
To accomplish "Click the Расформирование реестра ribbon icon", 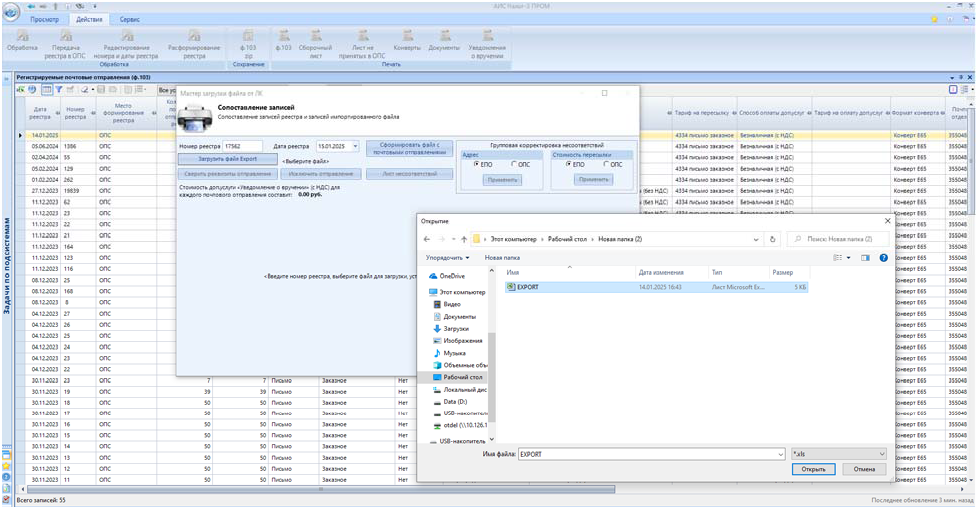I will pos(193,37).
